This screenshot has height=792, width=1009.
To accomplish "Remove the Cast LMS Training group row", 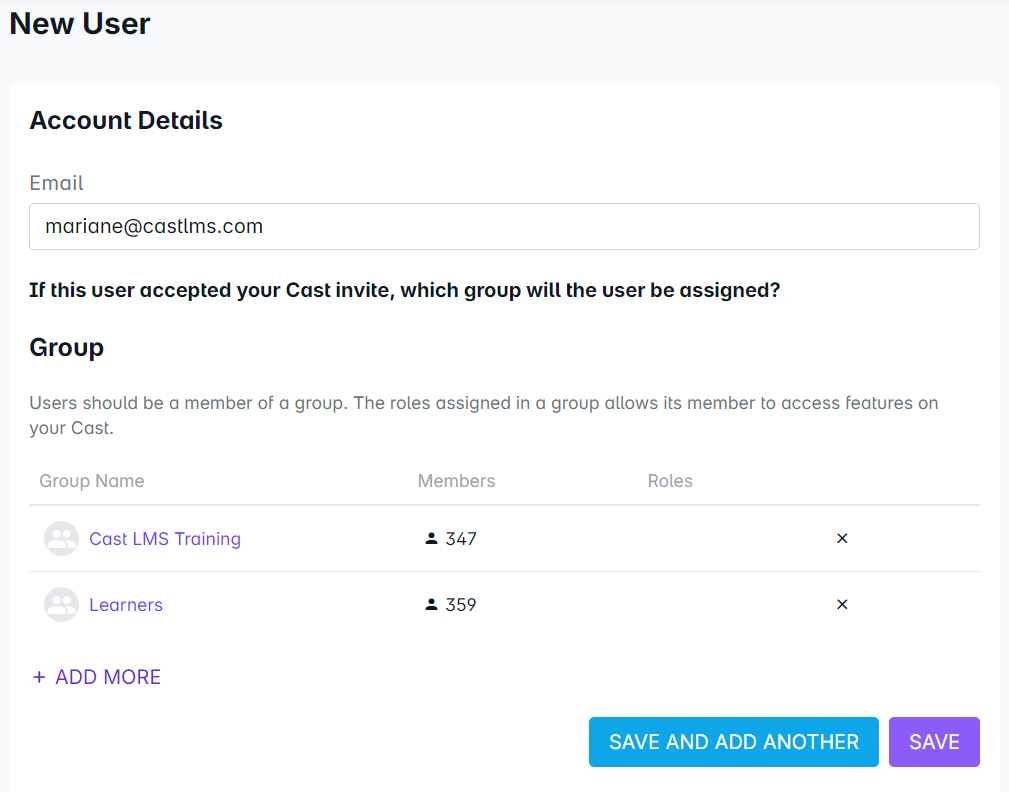I will coord(842,539).
